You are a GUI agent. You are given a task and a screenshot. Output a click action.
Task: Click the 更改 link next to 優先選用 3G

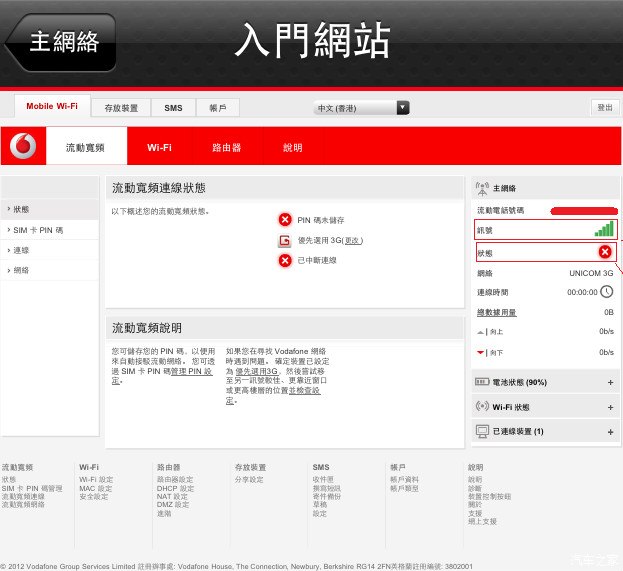[352, 240]
